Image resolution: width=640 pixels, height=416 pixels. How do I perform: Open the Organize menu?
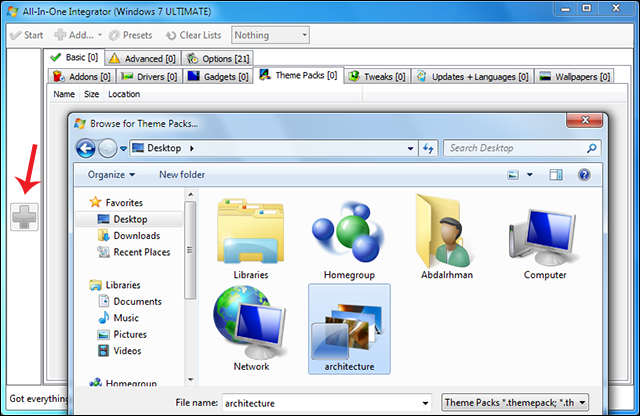111,175
